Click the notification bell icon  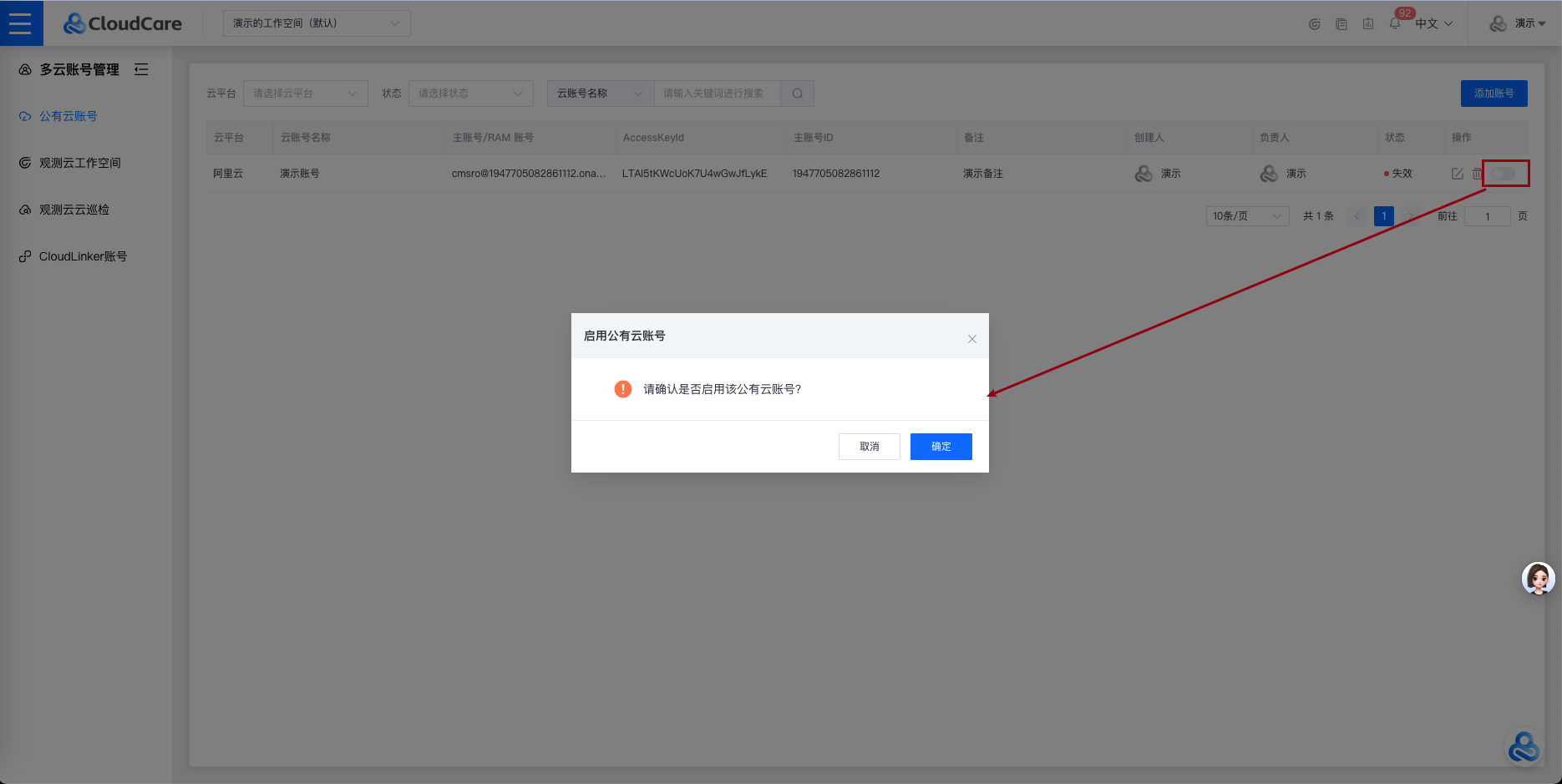(1394, 24)
